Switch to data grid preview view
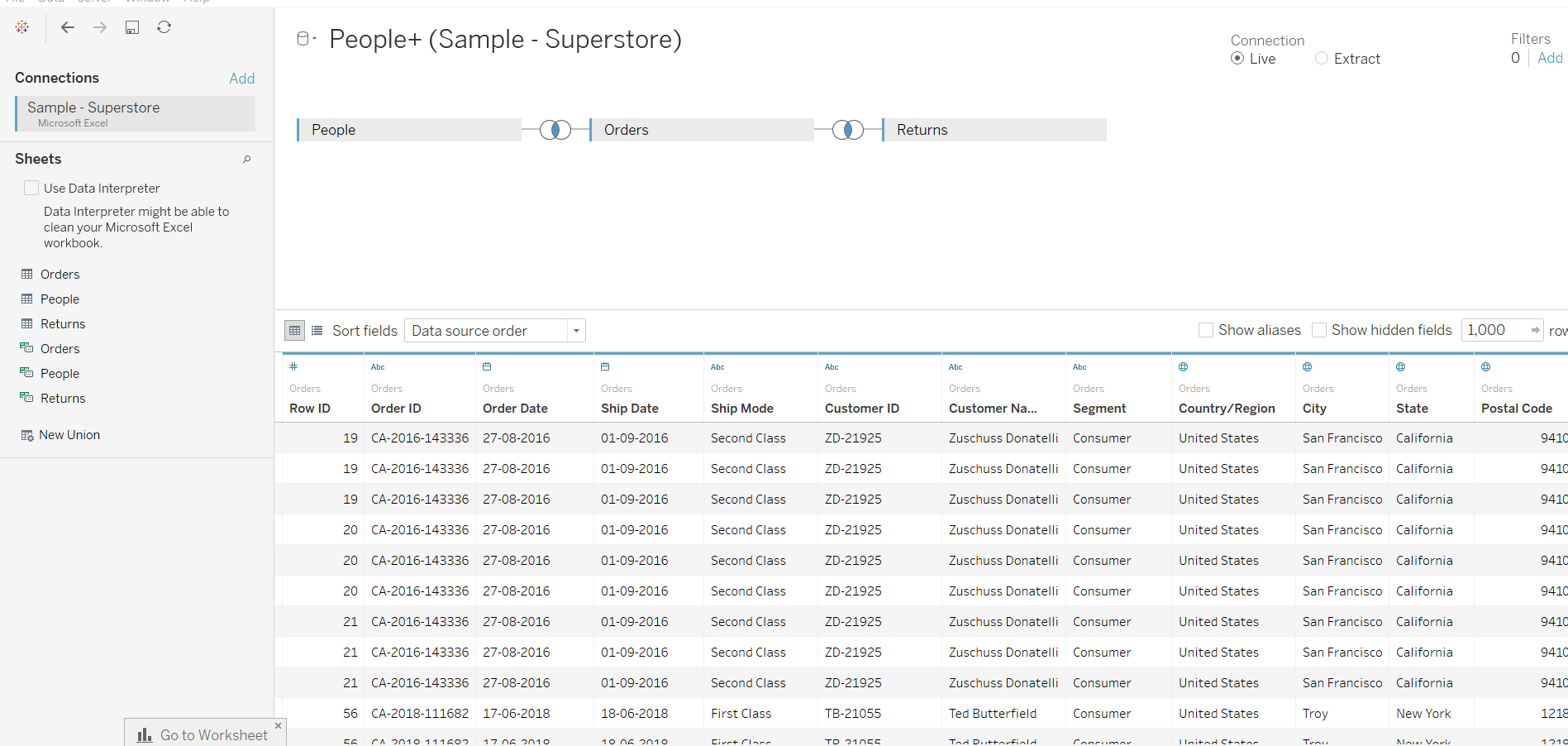Image resolution: width=1568 pixels, height=746 pixels. coord(294,331)
